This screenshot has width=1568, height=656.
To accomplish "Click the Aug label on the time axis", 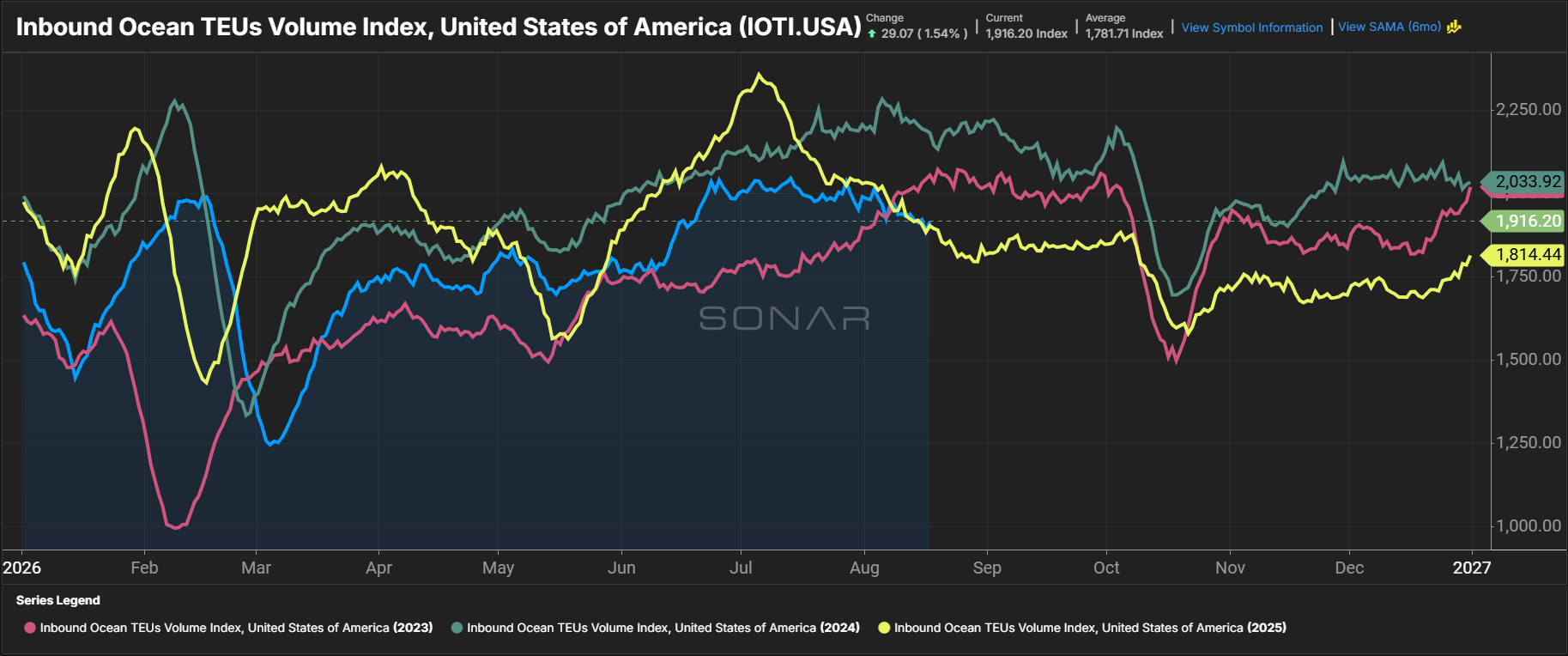I will tap(864, 568).
